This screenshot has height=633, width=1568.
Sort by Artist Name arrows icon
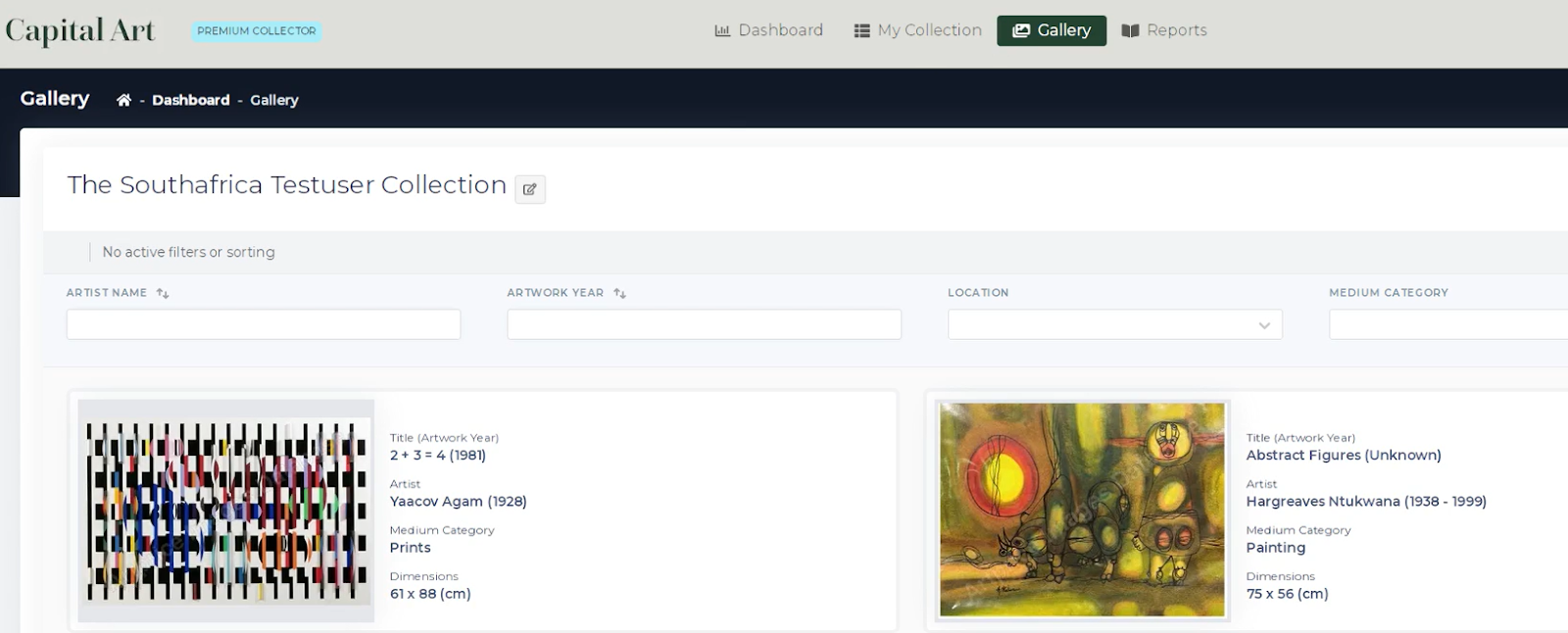163,293
